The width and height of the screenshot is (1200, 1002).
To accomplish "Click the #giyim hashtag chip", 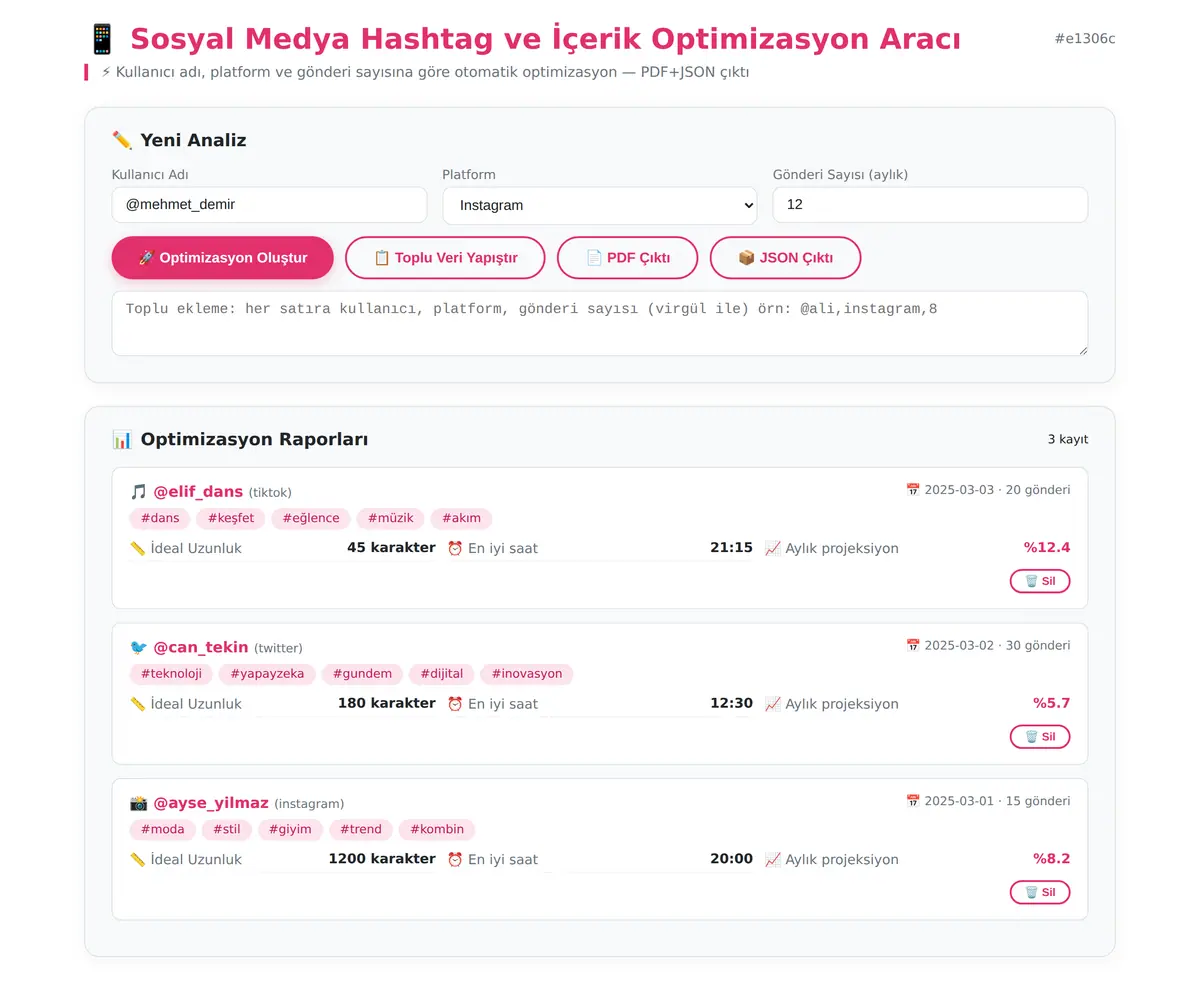I will tap(290, 829).
